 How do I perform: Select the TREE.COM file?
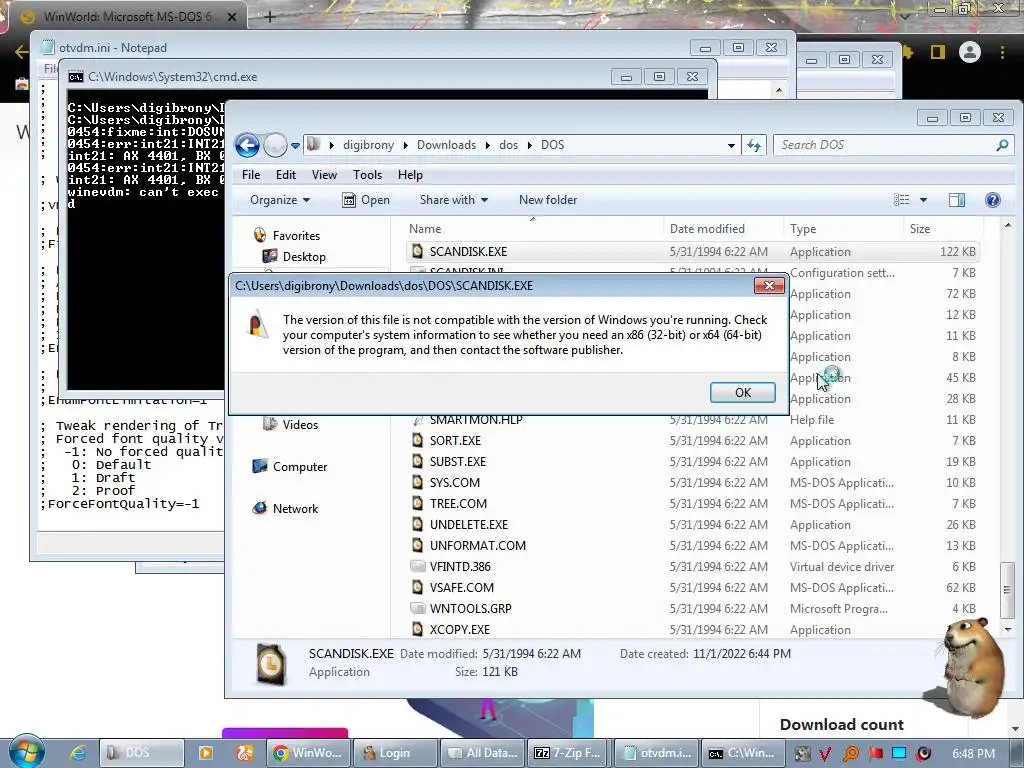click(458, 504)
